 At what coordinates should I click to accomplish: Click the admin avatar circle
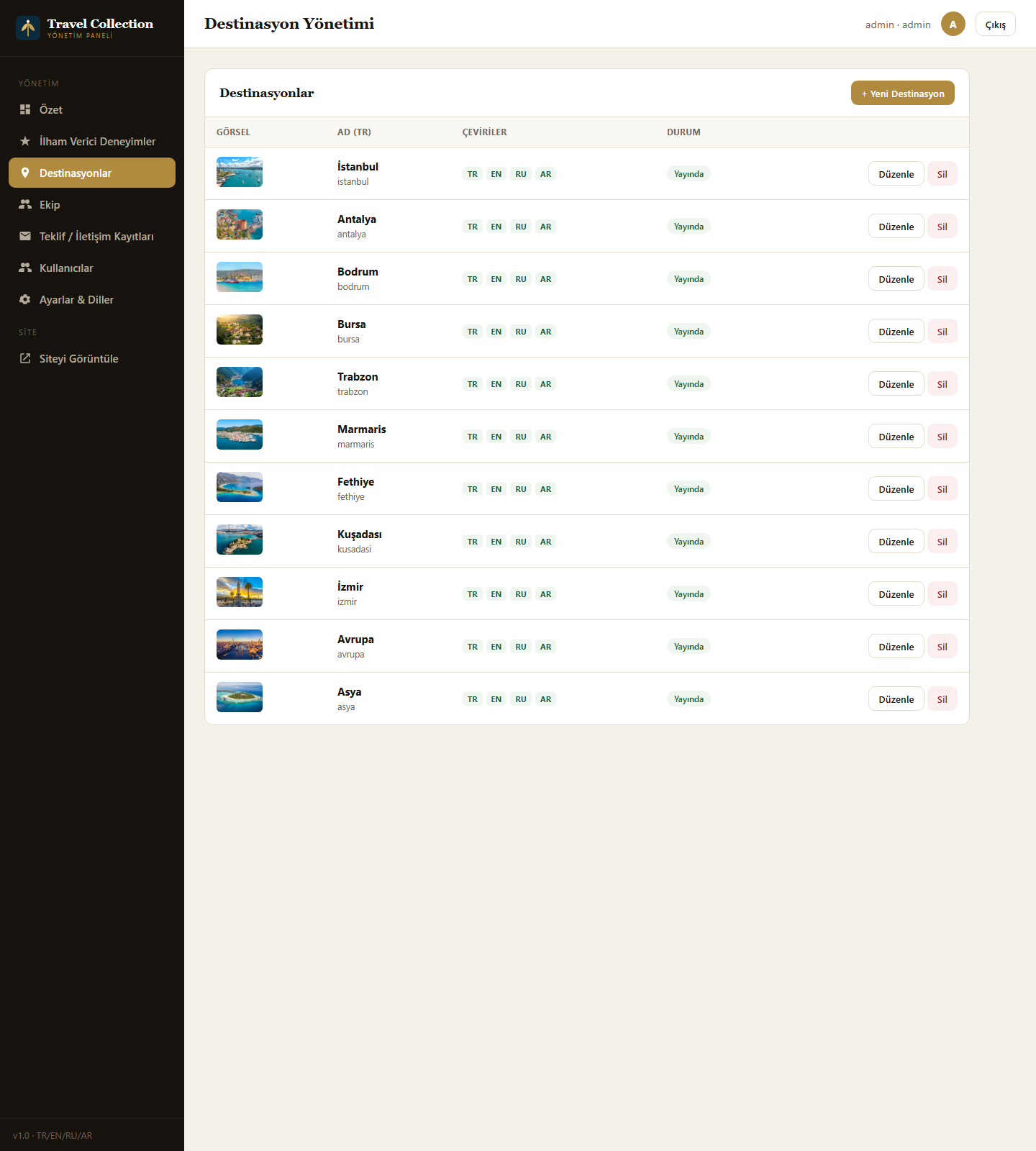(x=953, y=24)
